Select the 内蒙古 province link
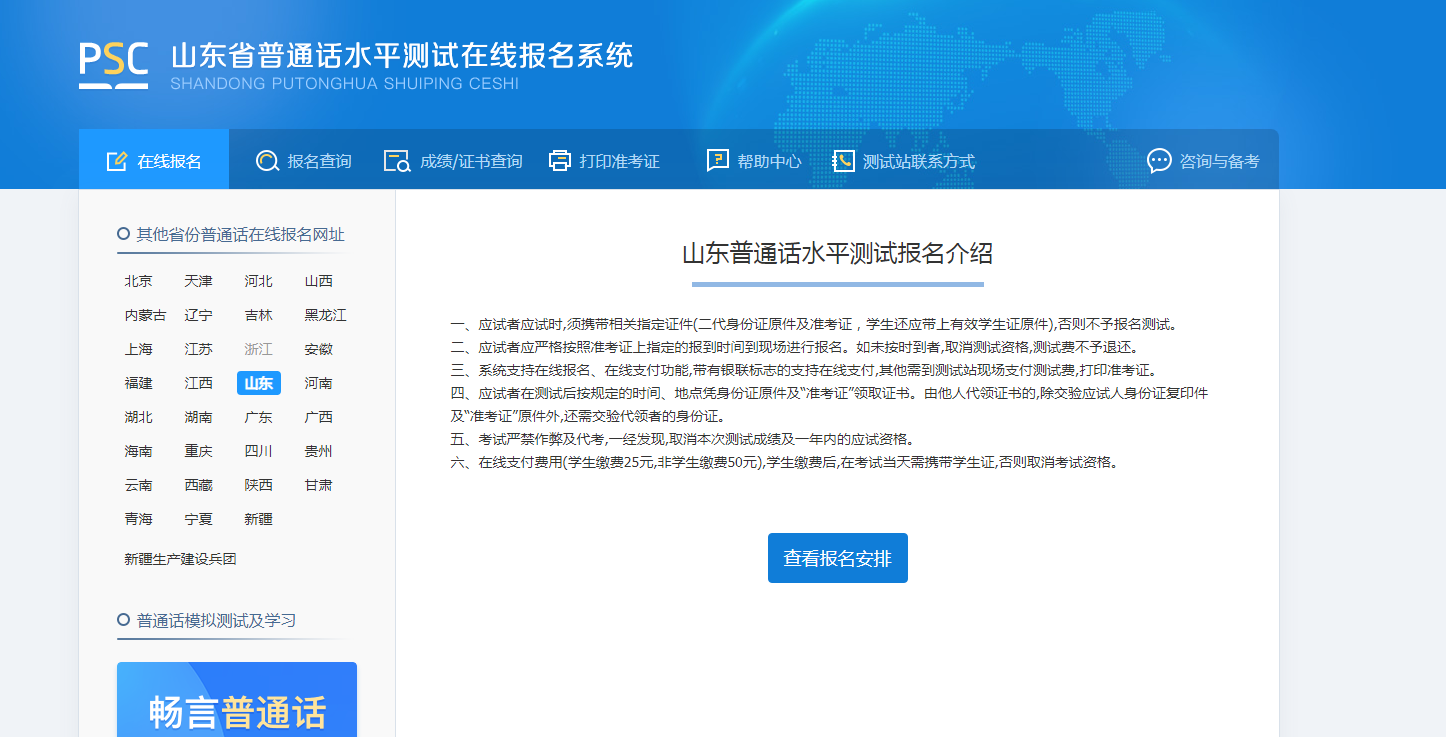The height and width of the screenshot is (737, 1446). [x=146, y=315]
